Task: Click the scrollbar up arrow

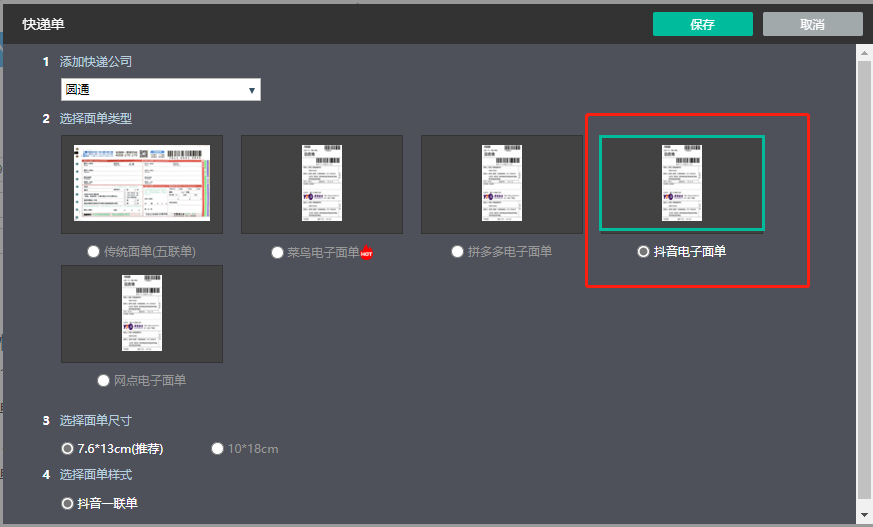Action: [864, 53]
